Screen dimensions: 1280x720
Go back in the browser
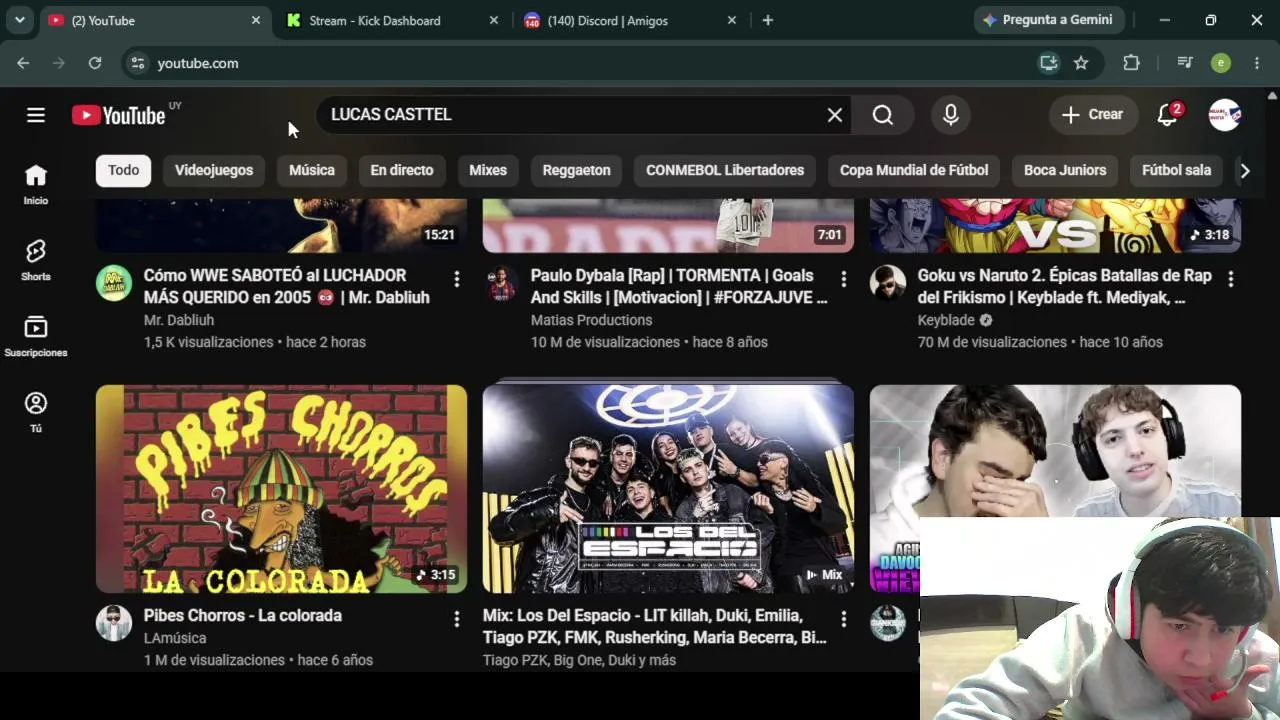[x=23, y=63]
